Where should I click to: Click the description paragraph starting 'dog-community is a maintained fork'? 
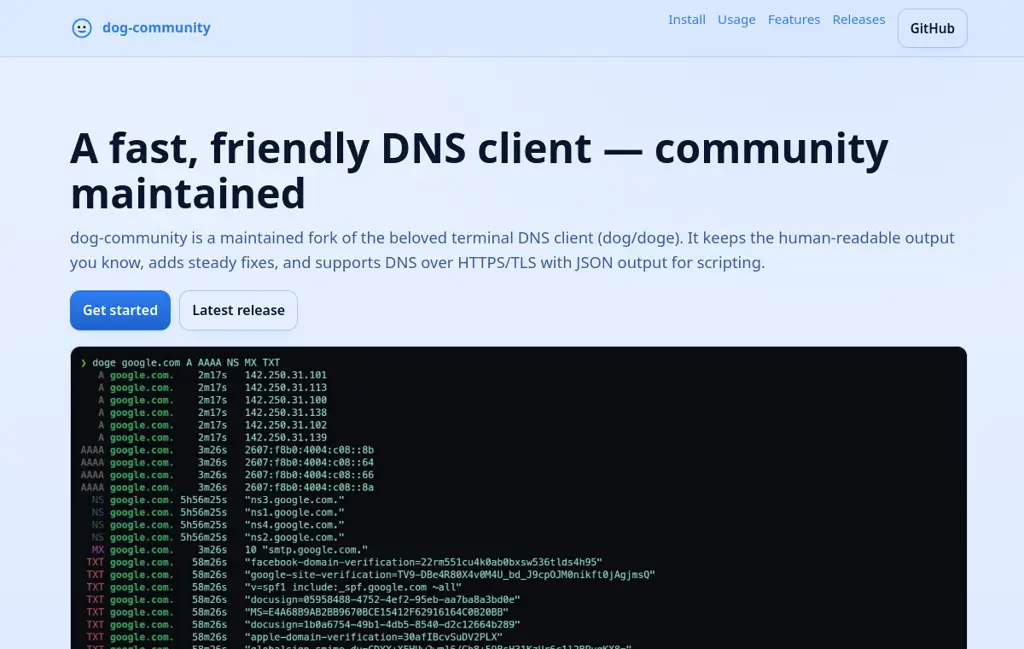pyautogui.click(x=512, y=250)
